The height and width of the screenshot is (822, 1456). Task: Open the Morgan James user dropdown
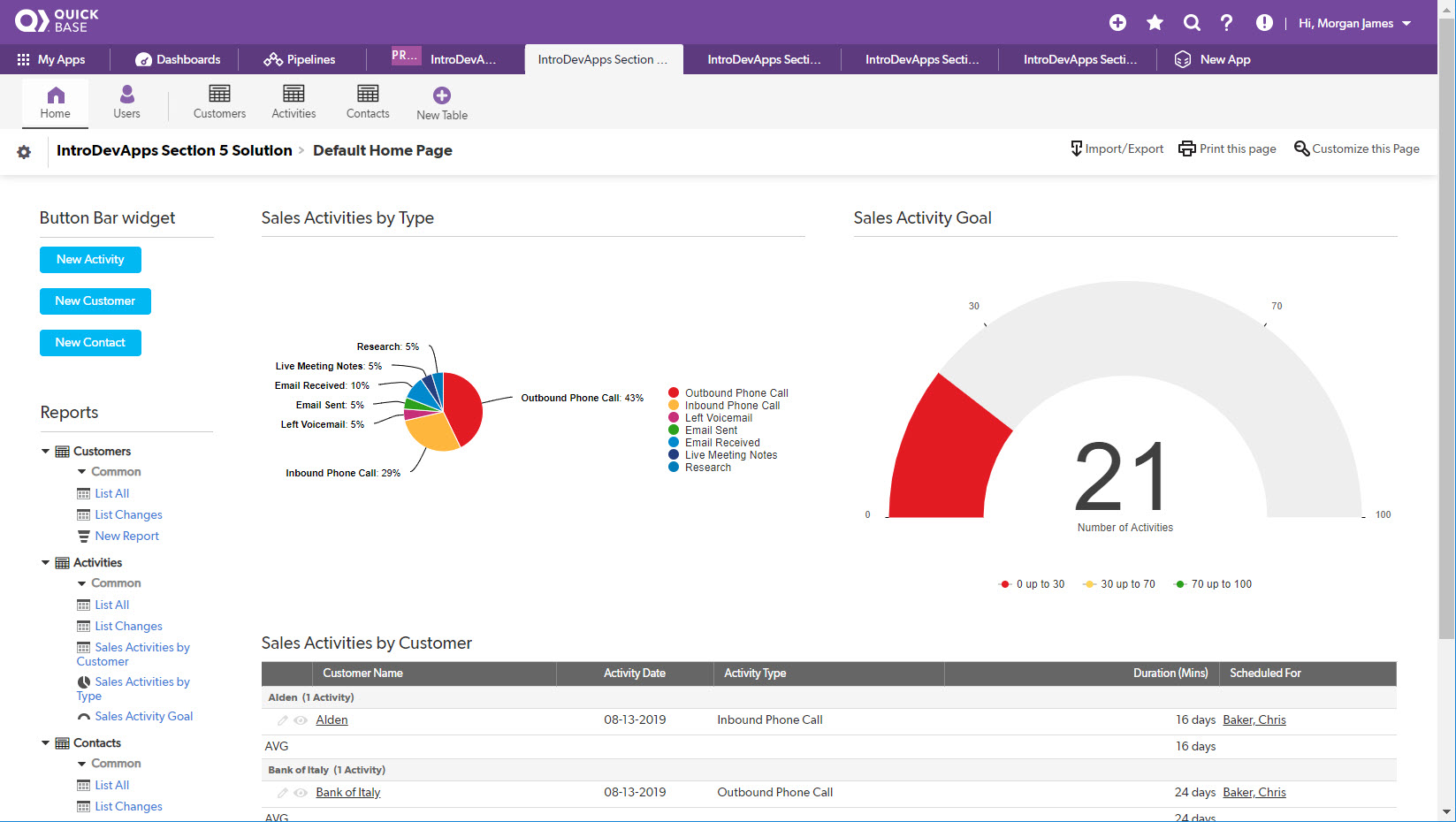click(x=1354, y=24)
